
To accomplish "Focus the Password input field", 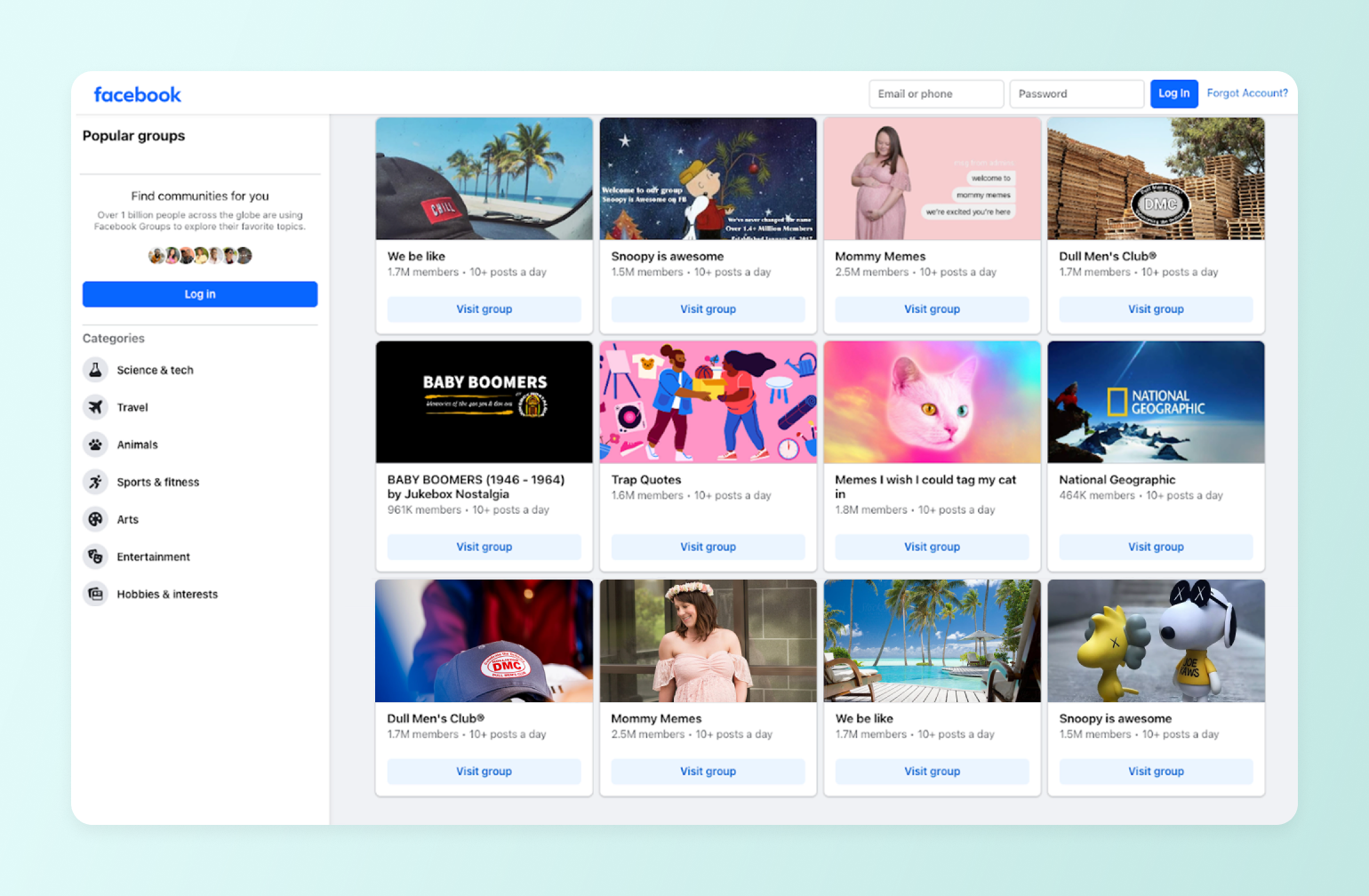I will (1077, 94).
